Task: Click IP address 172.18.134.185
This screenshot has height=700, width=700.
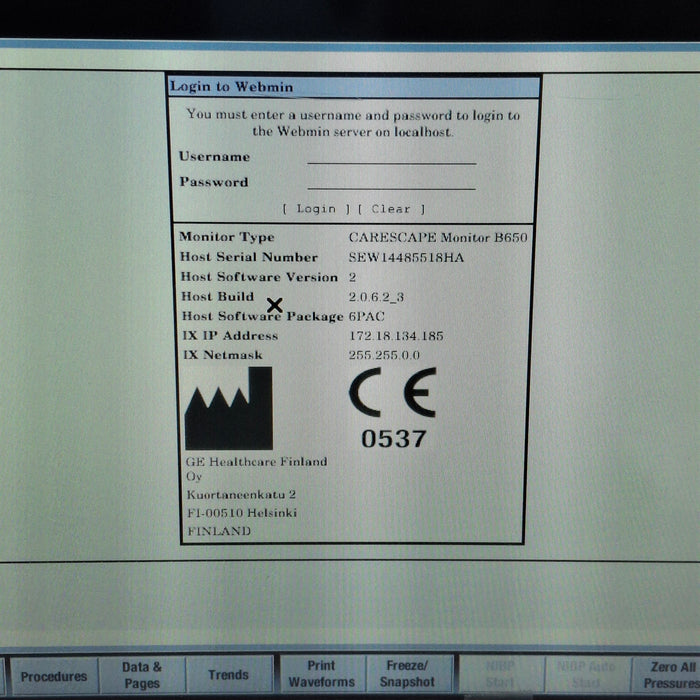Action: coord(396,336)
